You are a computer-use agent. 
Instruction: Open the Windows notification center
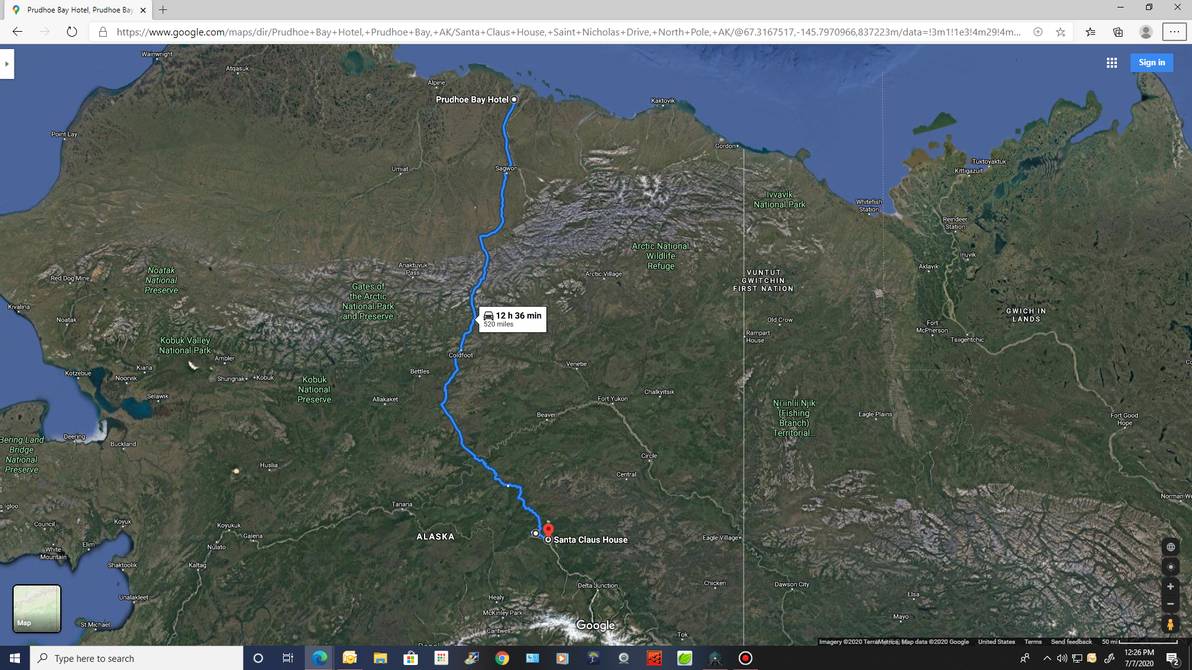coord(1173,659)
